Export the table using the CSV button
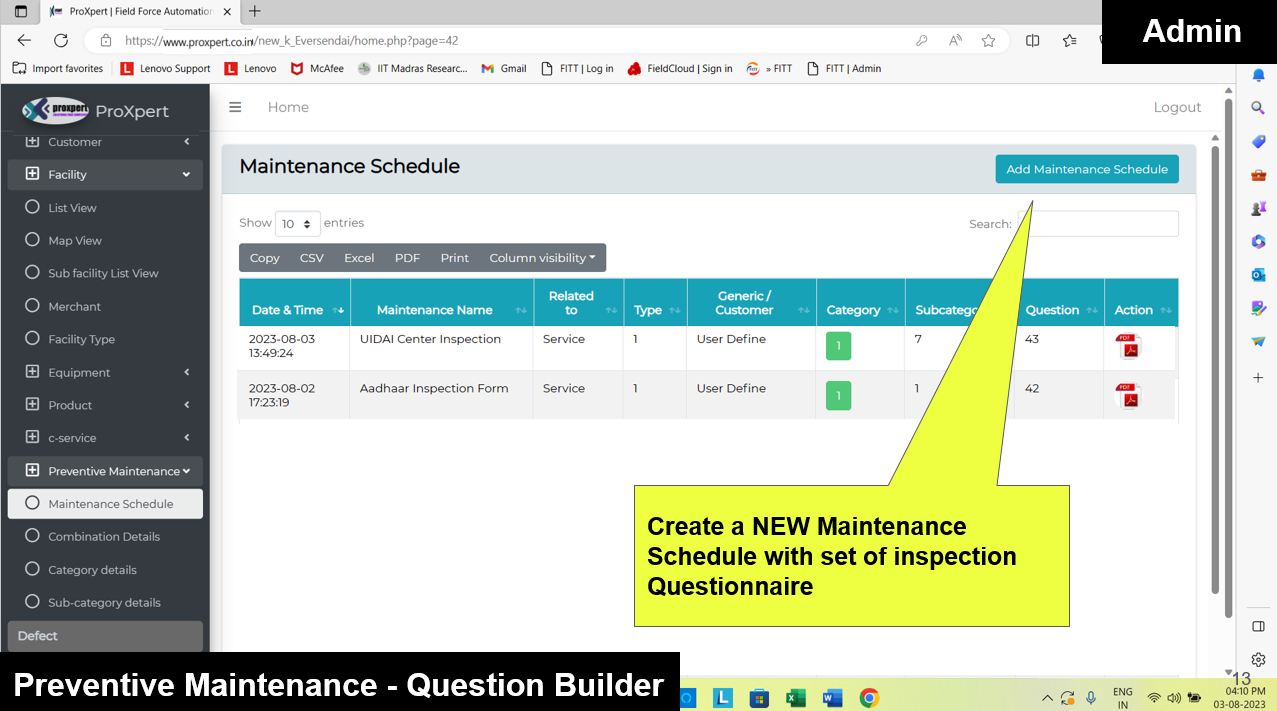Viewport: 1277px width, 711px height. click(x=311, y=258)
